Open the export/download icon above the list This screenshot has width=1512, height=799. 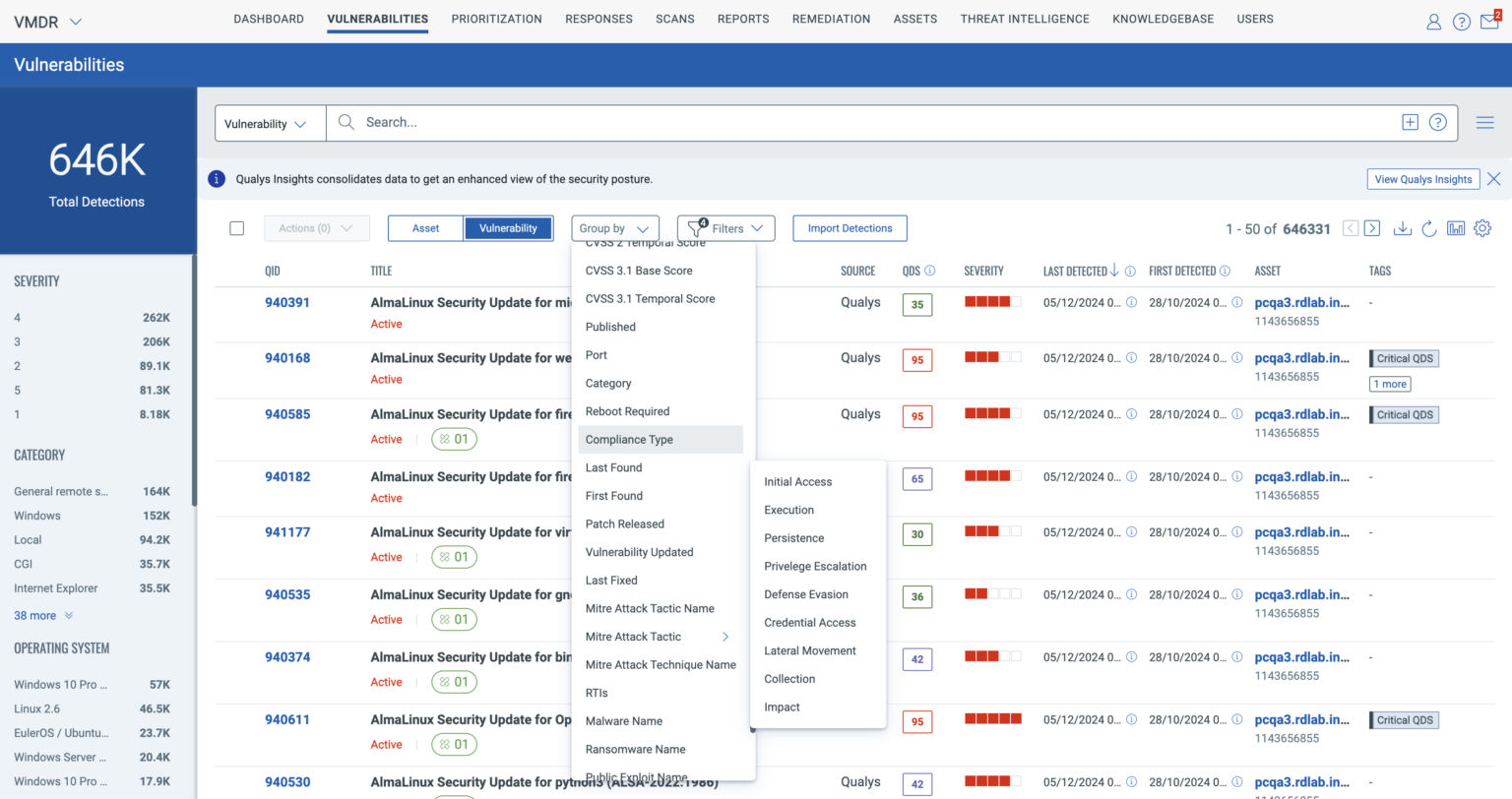click(1402, 228)
